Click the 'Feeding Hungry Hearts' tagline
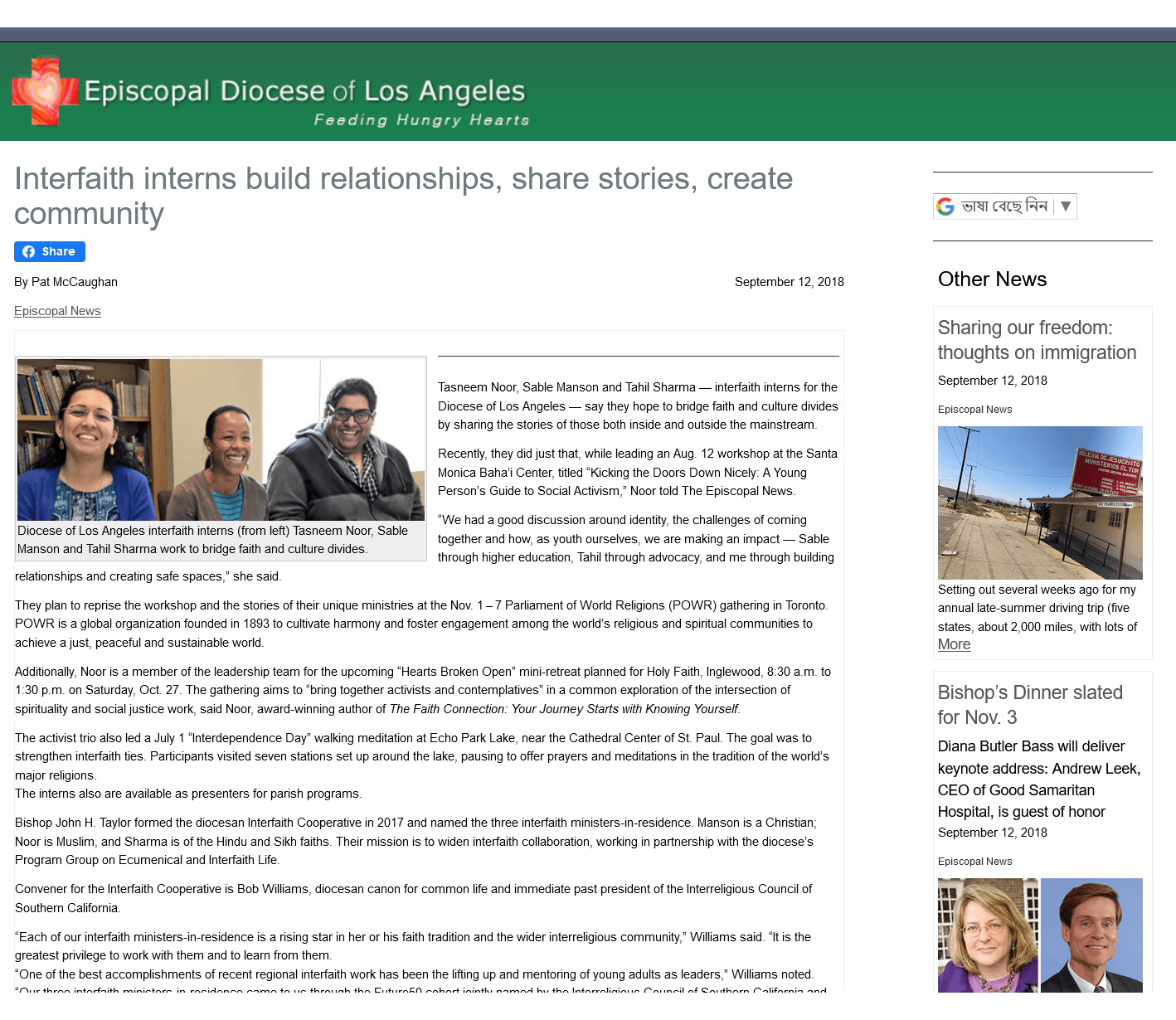 tap(421, 120)
